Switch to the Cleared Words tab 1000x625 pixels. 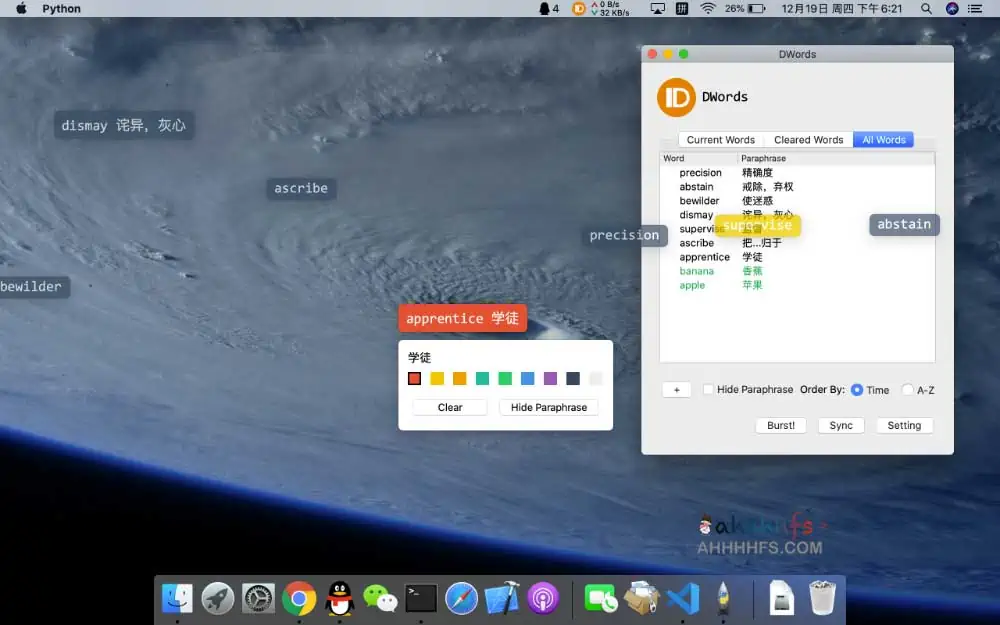[x=808, y=140]
